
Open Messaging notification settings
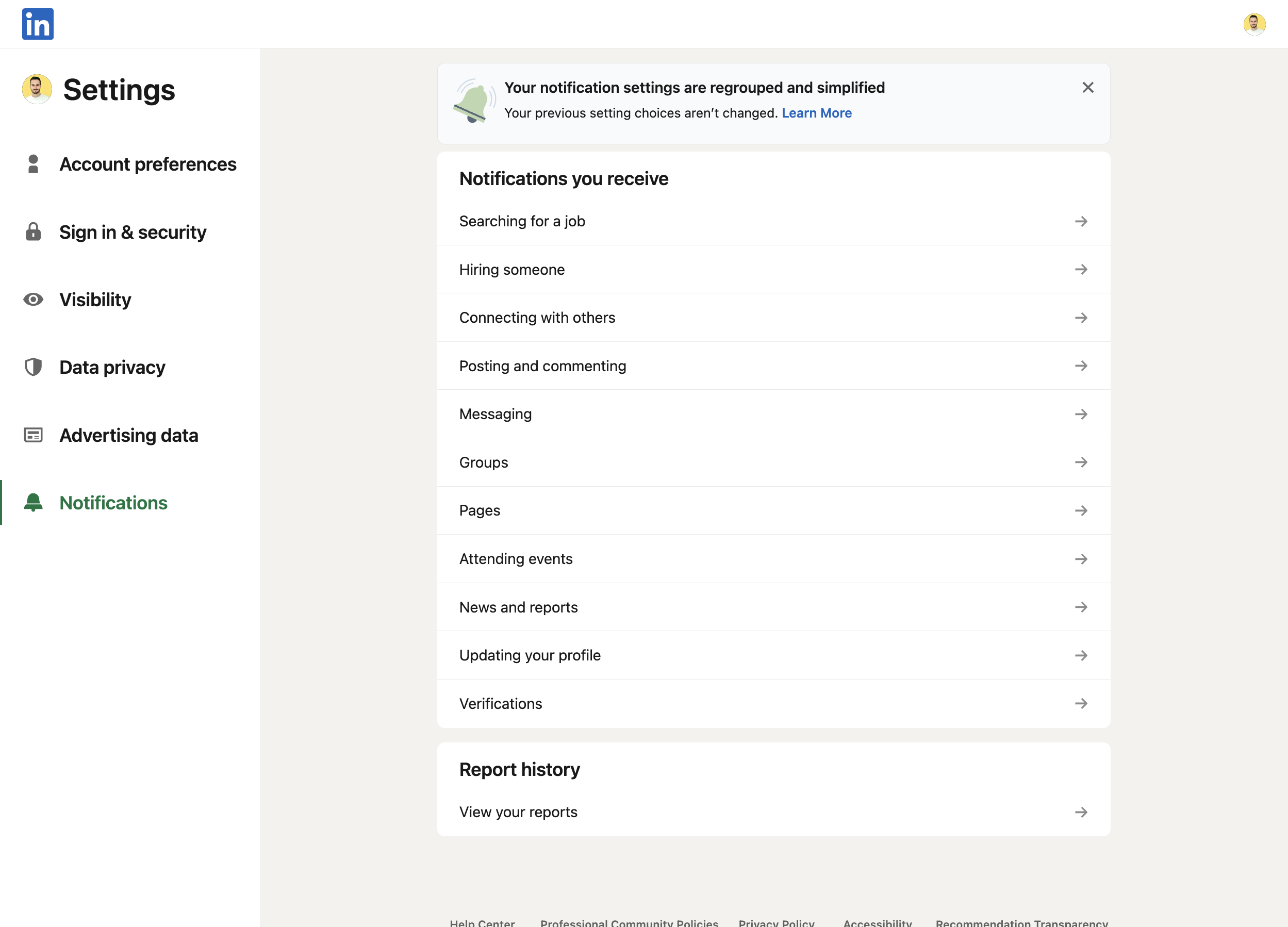(773, 414)
